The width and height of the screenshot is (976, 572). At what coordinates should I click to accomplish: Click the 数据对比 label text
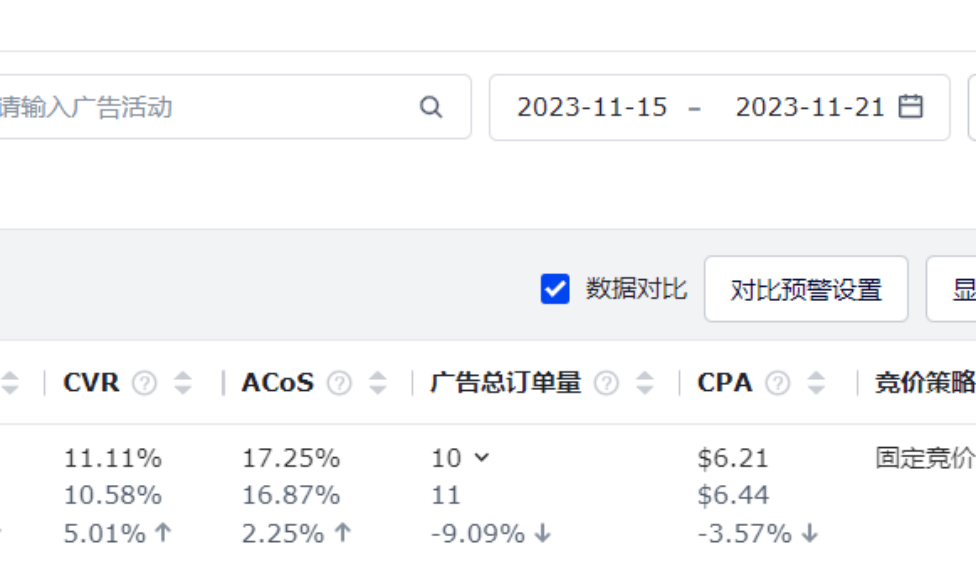[x=636, y=289]
